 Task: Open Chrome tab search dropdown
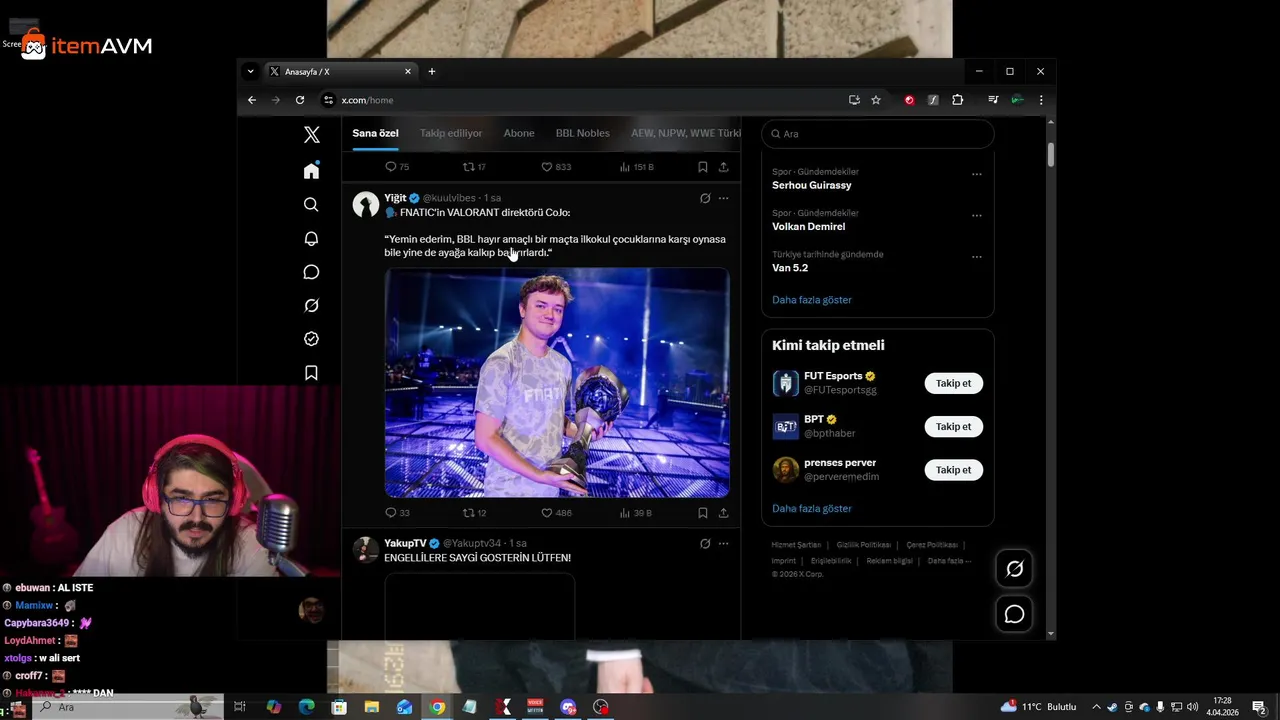coord(251,71)
